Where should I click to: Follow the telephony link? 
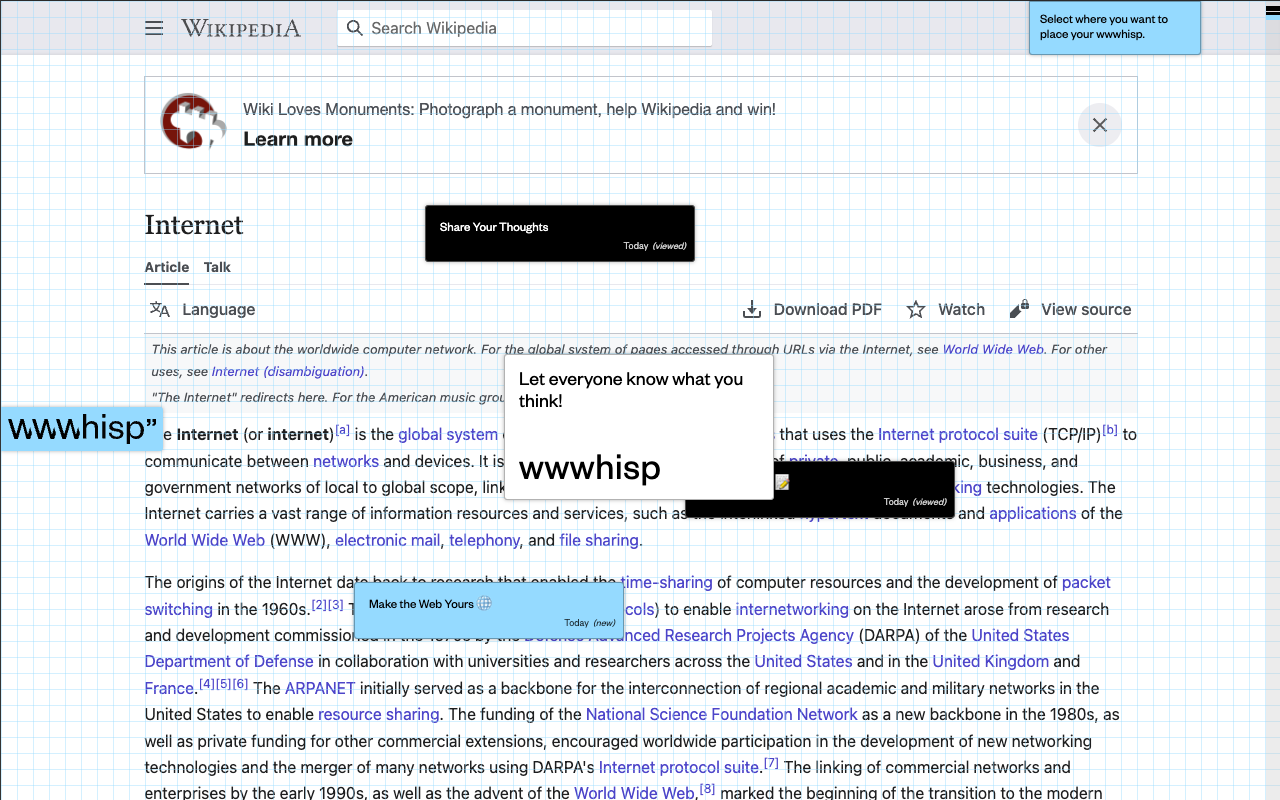click(484, 540)
